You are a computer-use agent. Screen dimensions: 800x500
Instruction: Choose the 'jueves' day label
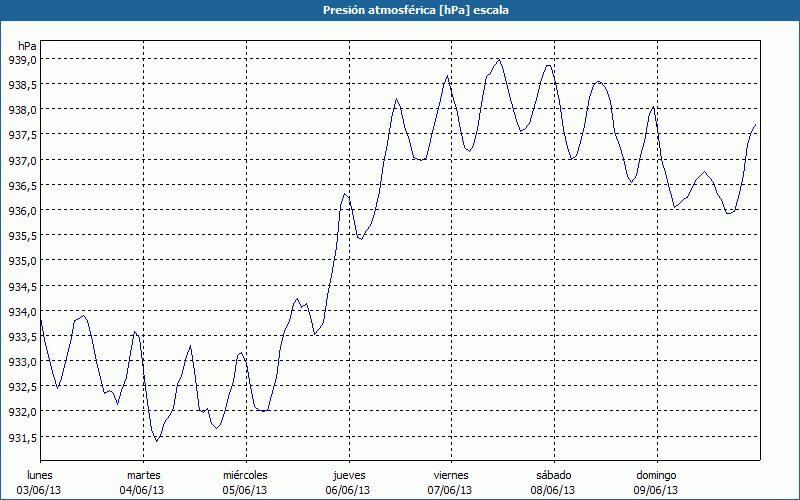coord(348,475)
